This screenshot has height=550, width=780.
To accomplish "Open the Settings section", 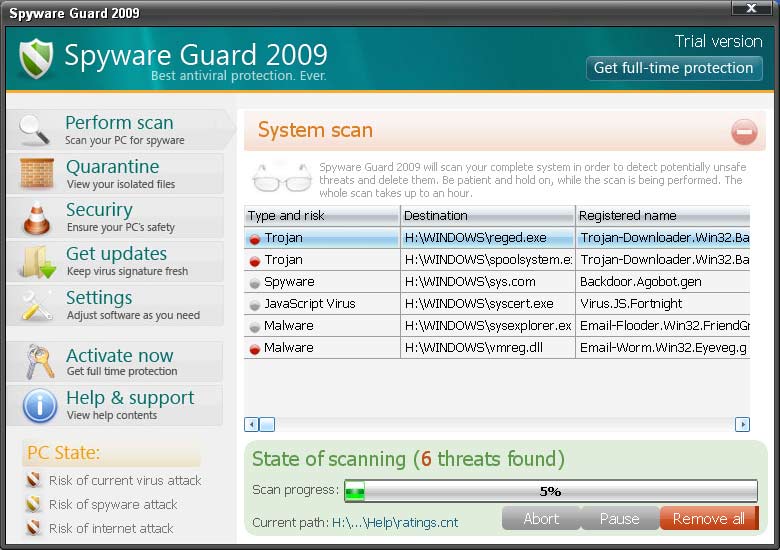I will pyautogui.click(x=115, y=305).
